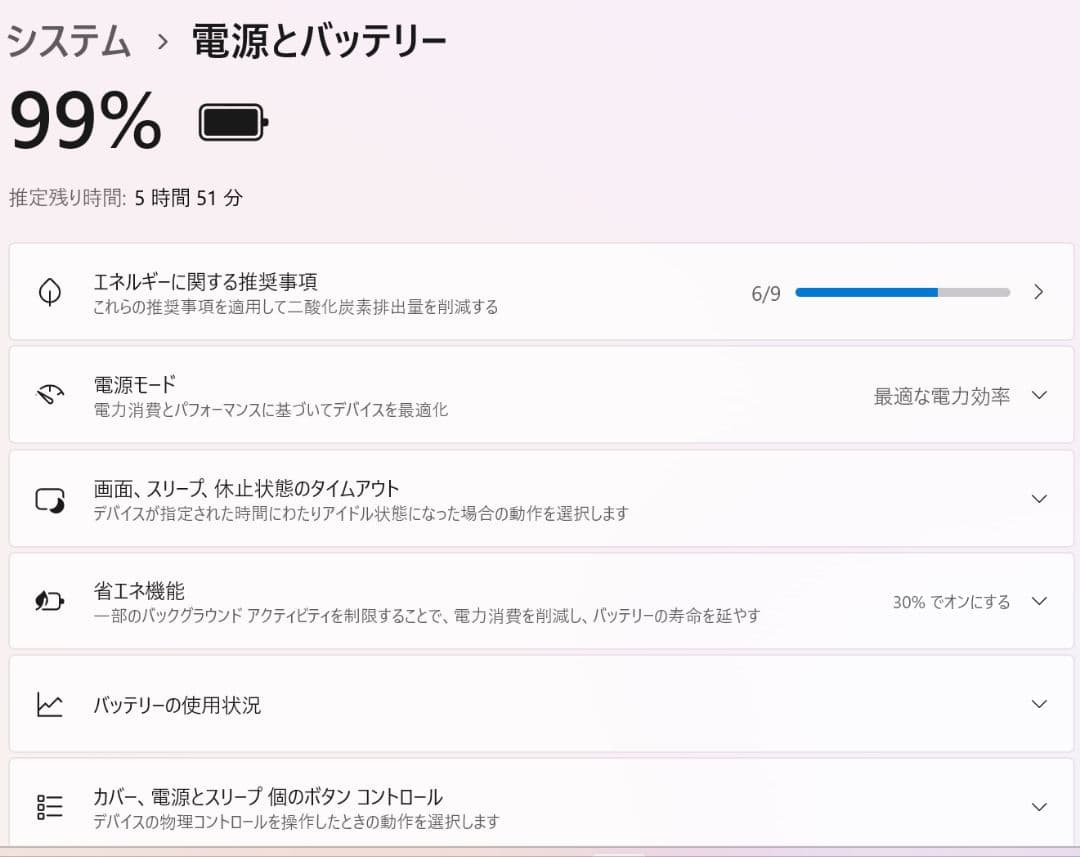The width and height of the screenshot is (1080, 857).
Task: Open エネルギーに関する推奨事項 via its chevron
Action: pyautogui.click(x=1038, y=291)
